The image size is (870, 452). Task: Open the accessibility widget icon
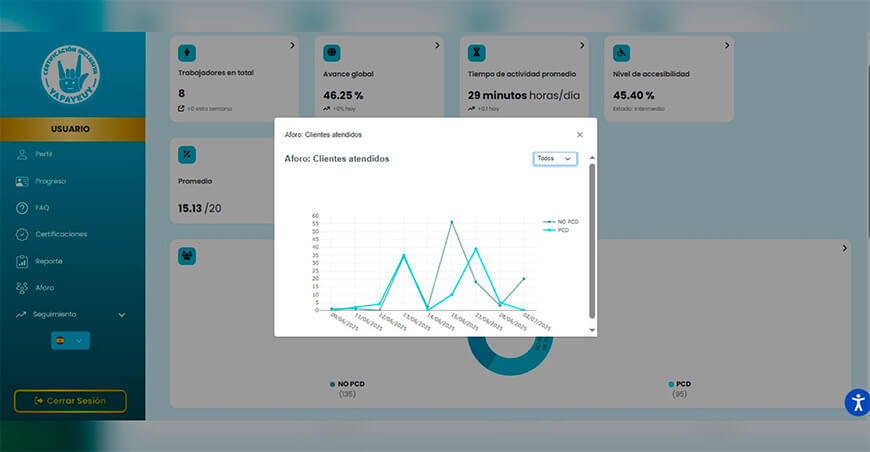[x=858, y=402]
